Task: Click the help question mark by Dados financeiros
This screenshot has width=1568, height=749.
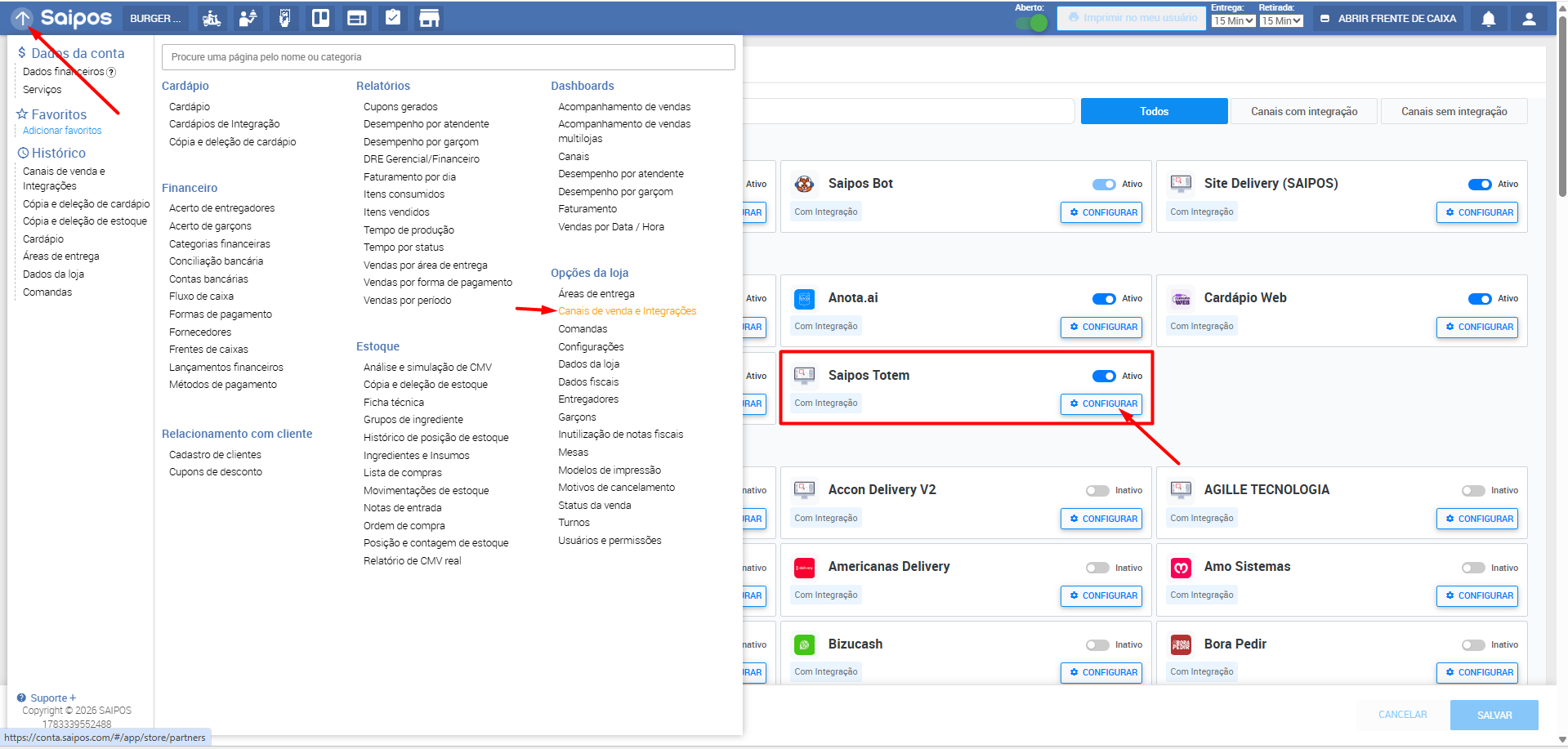Action: (111, 72)
